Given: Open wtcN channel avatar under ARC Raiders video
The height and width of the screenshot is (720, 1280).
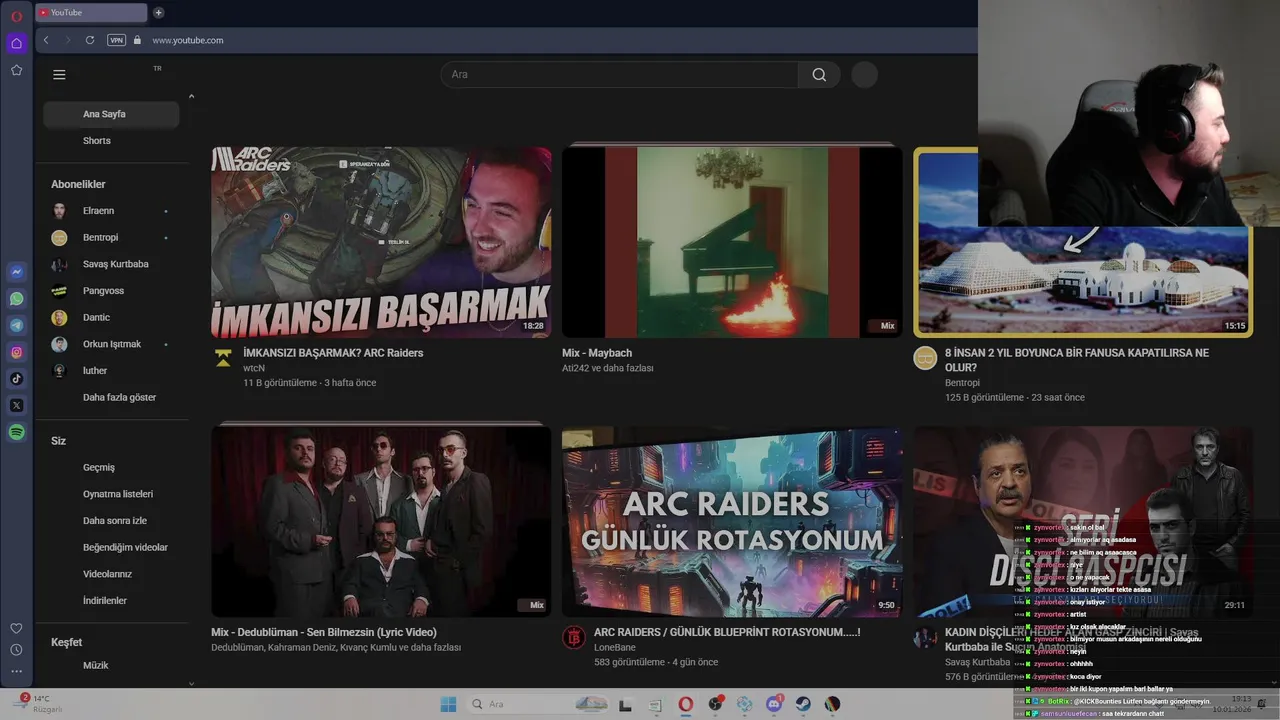Looking at the screenshot, I should click(223, 358).
